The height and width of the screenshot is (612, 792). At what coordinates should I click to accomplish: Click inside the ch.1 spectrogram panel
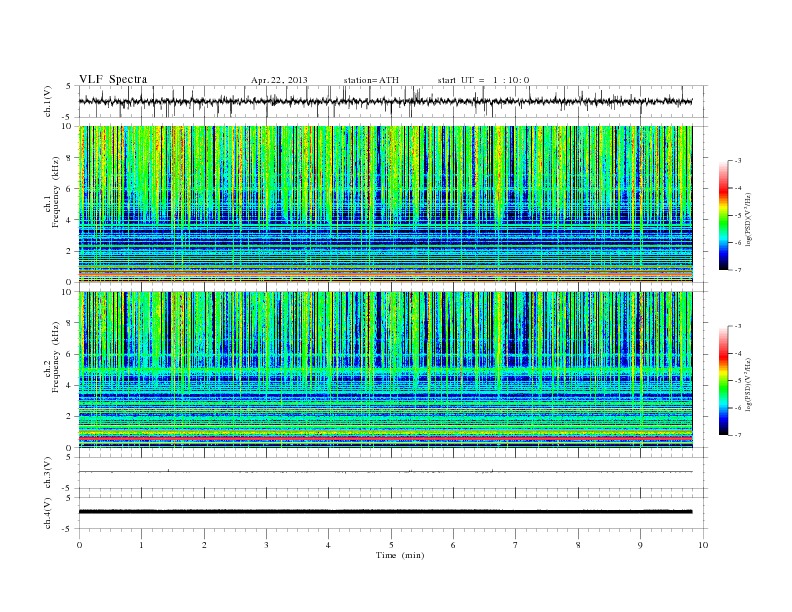click(x=385, y=204)
